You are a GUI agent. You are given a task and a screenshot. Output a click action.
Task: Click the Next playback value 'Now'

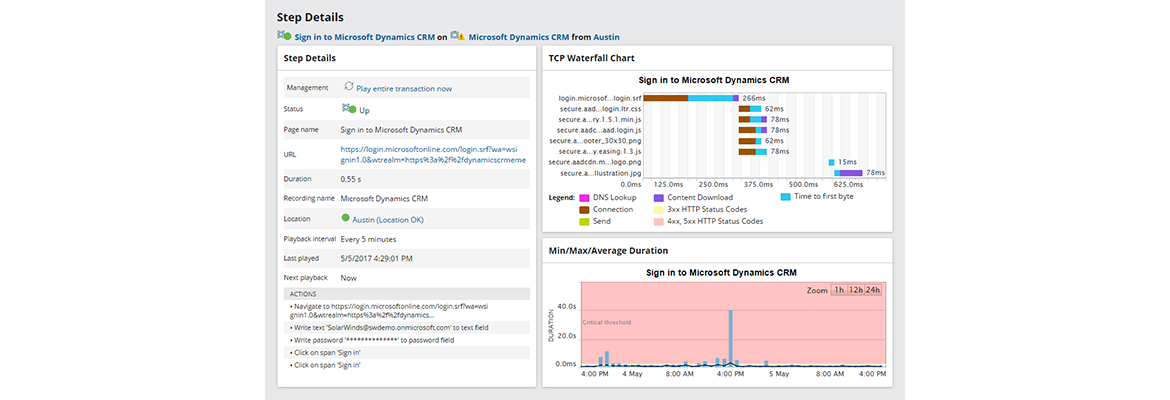point(348,278)
